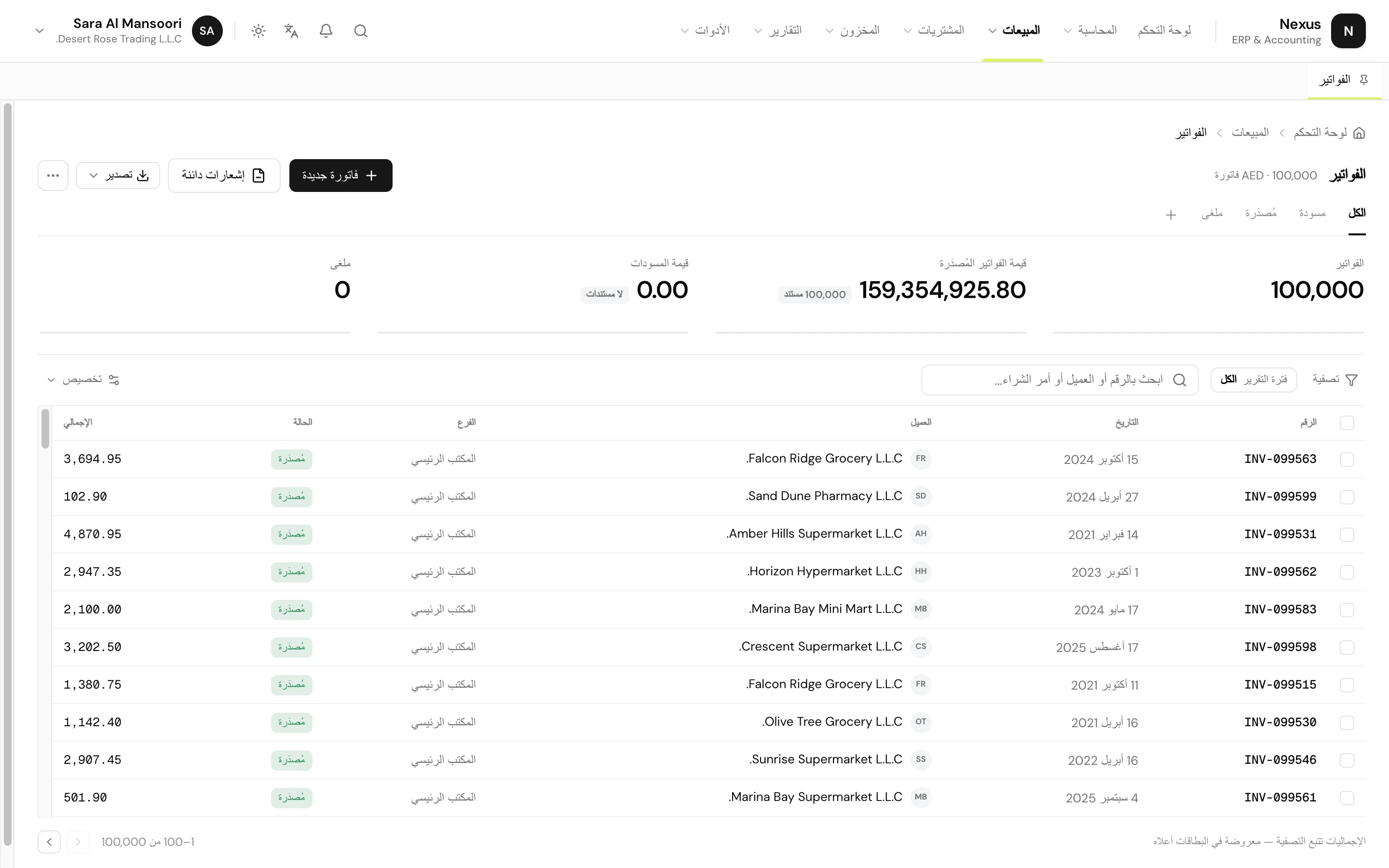Expand the Sara Al Mansoori account chevron
Image resolution: width=1389 pixels, height=868 pixels.
[40, 31]
